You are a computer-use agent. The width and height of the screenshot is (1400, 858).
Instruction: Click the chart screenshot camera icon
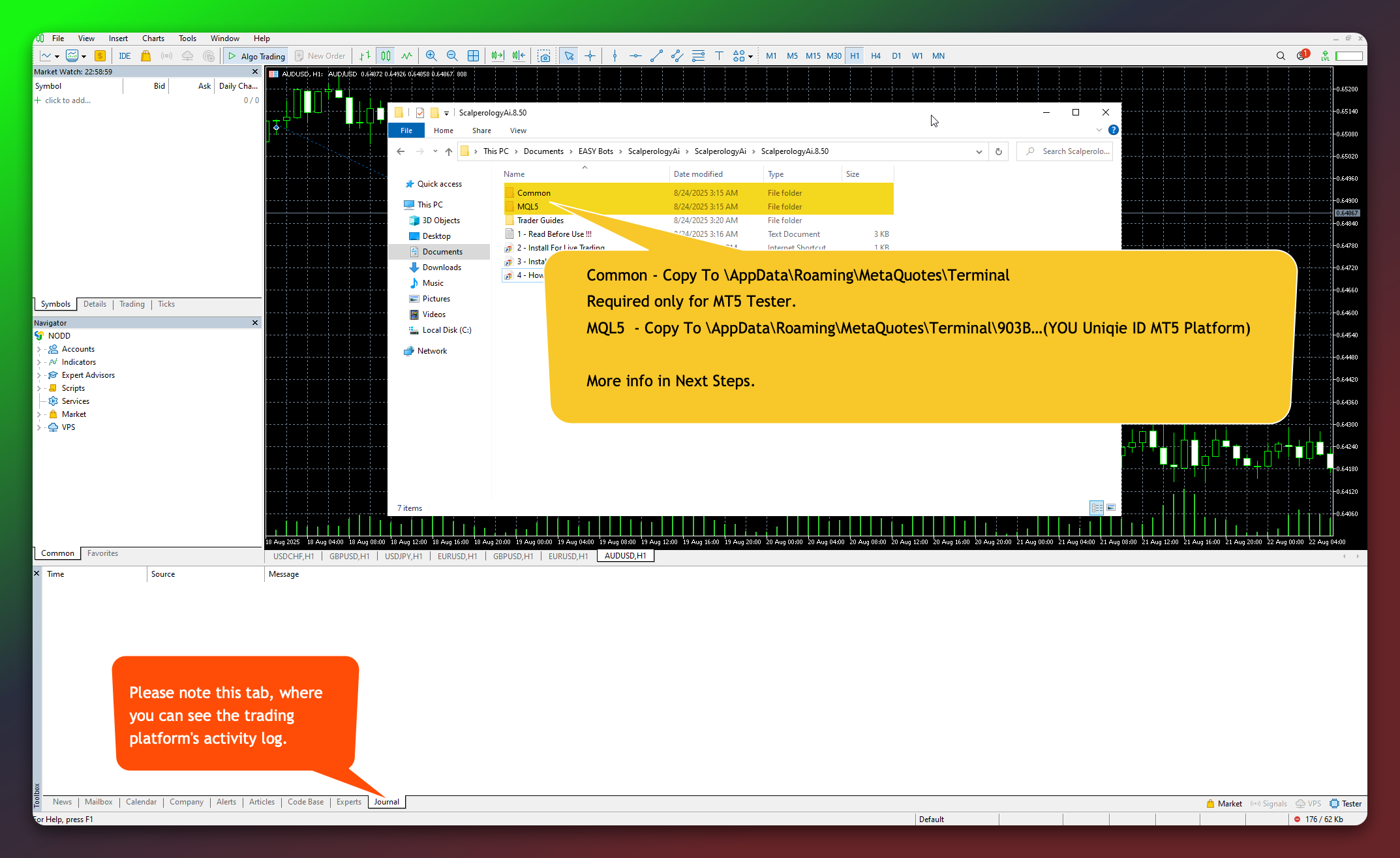pyautogui.click(x=543, y=56)
